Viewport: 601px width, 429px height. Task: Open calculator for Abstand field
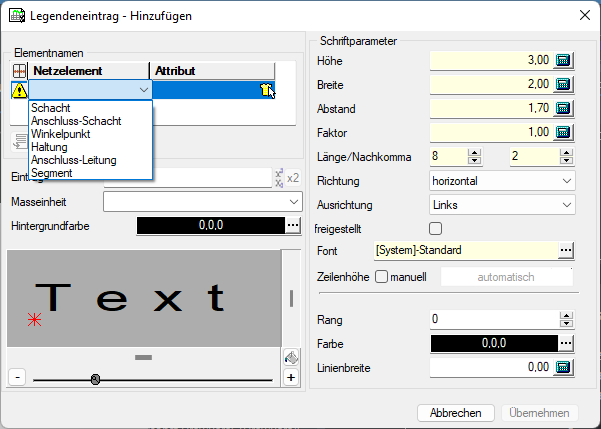(x=562, y=108)
